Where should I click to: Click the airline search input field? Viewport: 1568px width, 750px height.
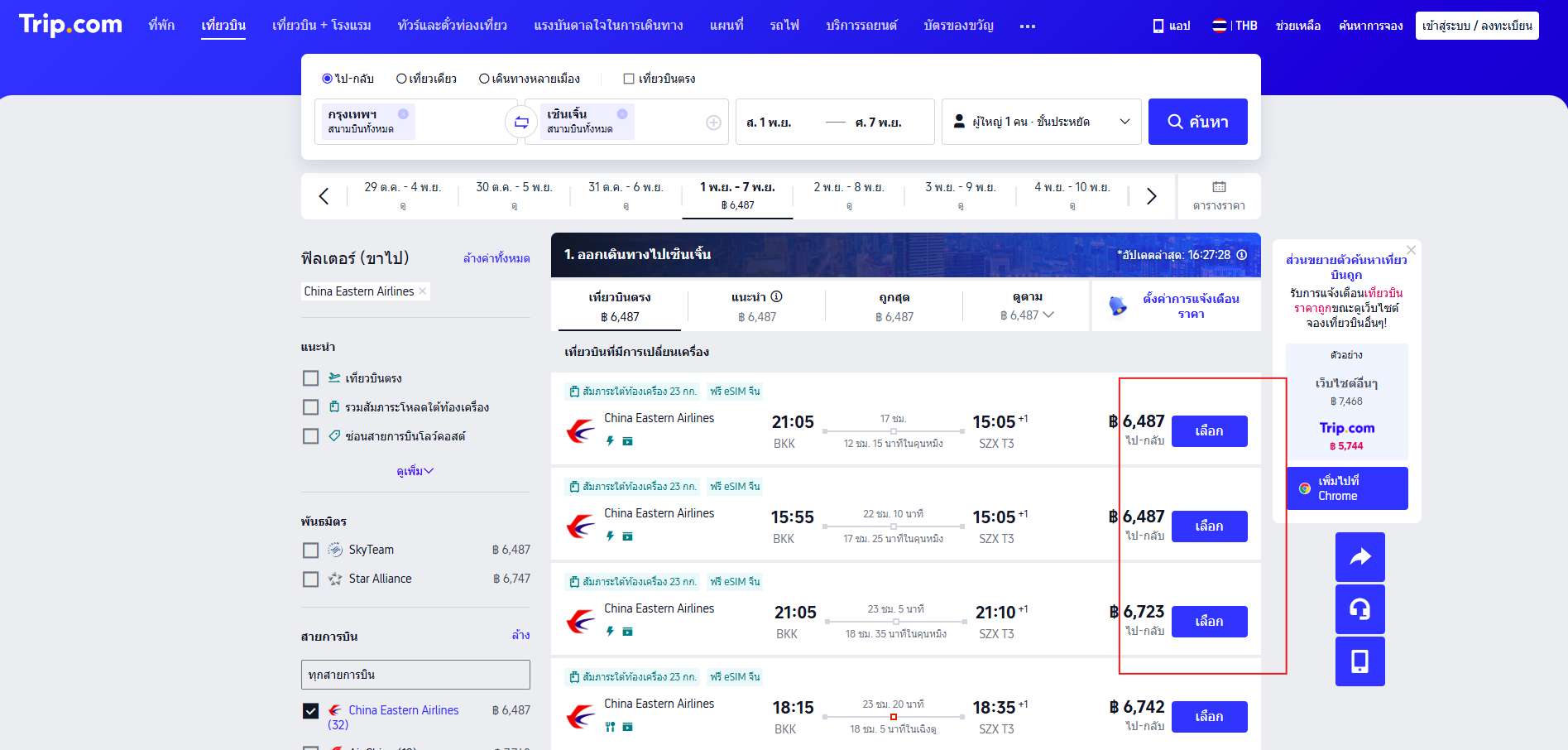pyautogui.click(x=415, y=675)
